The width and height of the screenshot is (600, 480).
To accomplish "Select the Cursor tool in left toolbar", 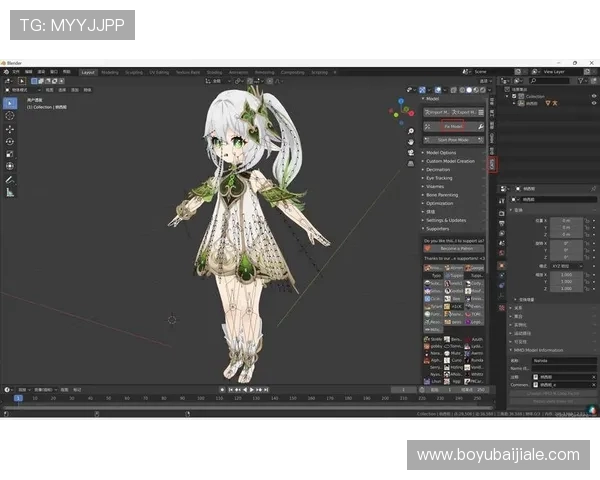I will pyautogui.click(x=10, y=116).
